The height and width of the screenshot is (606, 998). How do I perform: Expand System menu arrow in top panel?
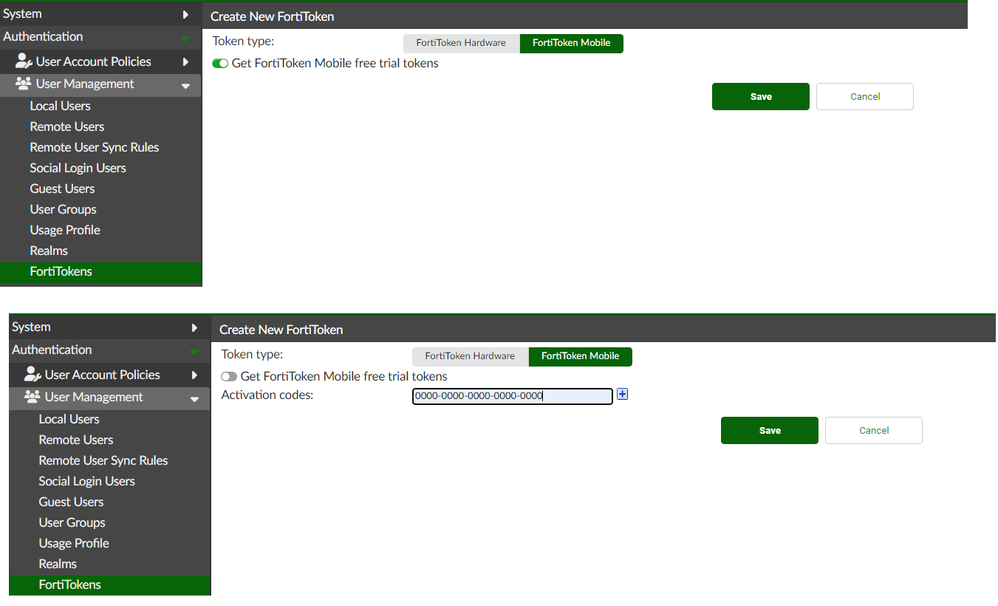click(x=185, y=14)
